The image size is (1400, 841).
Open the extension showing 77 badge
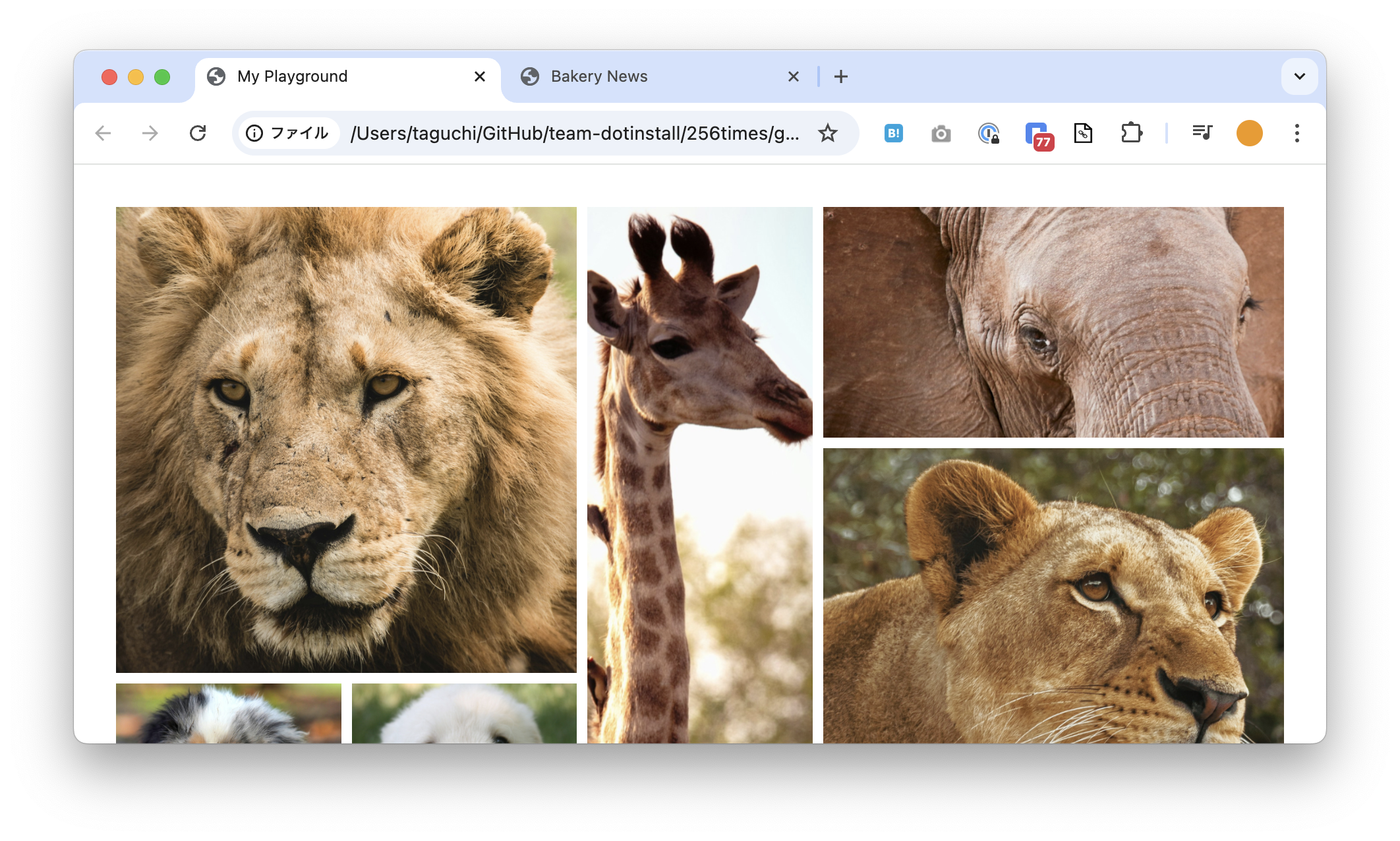1037,134
